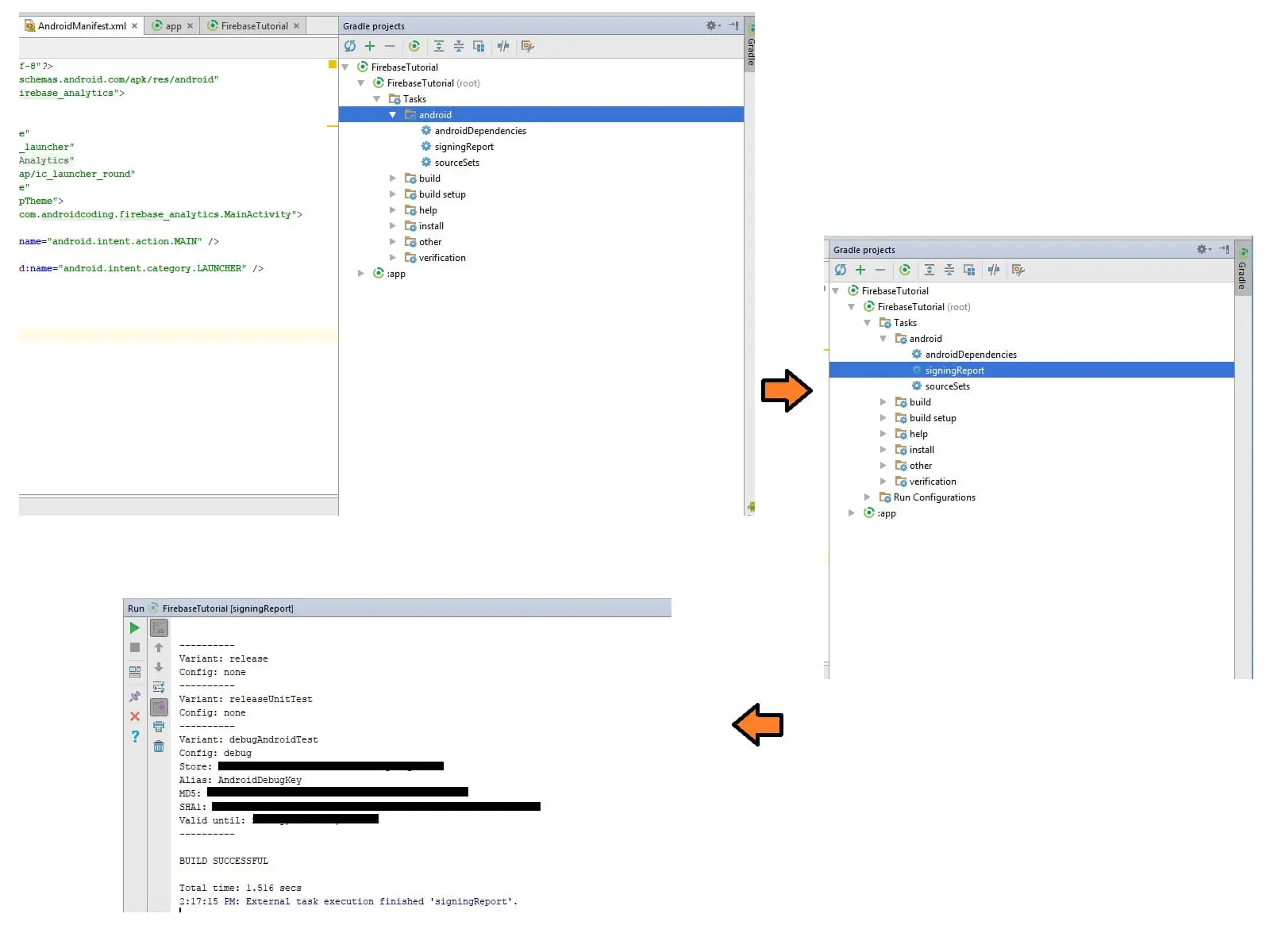This screenshot has height=952, width=1270.
Task: Collapse Tasks node in left Gradle tree
Action: point(376,99)
